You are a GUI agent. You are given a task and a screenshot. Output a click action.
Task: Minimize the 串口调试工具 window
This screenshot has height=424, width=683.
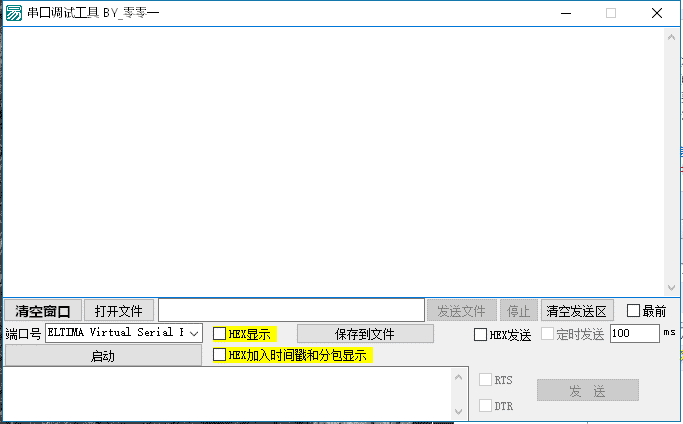point(566,14)
